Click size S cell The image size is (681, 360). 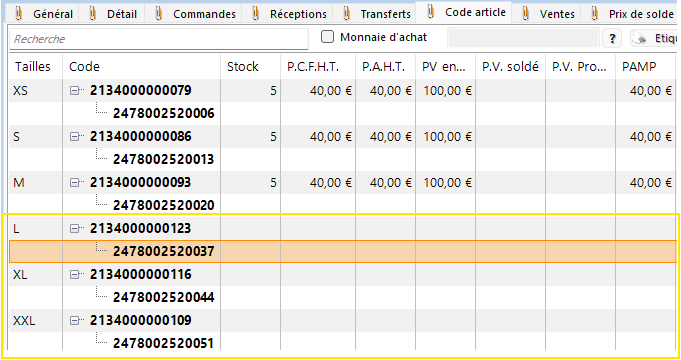(x=36, y=136)
